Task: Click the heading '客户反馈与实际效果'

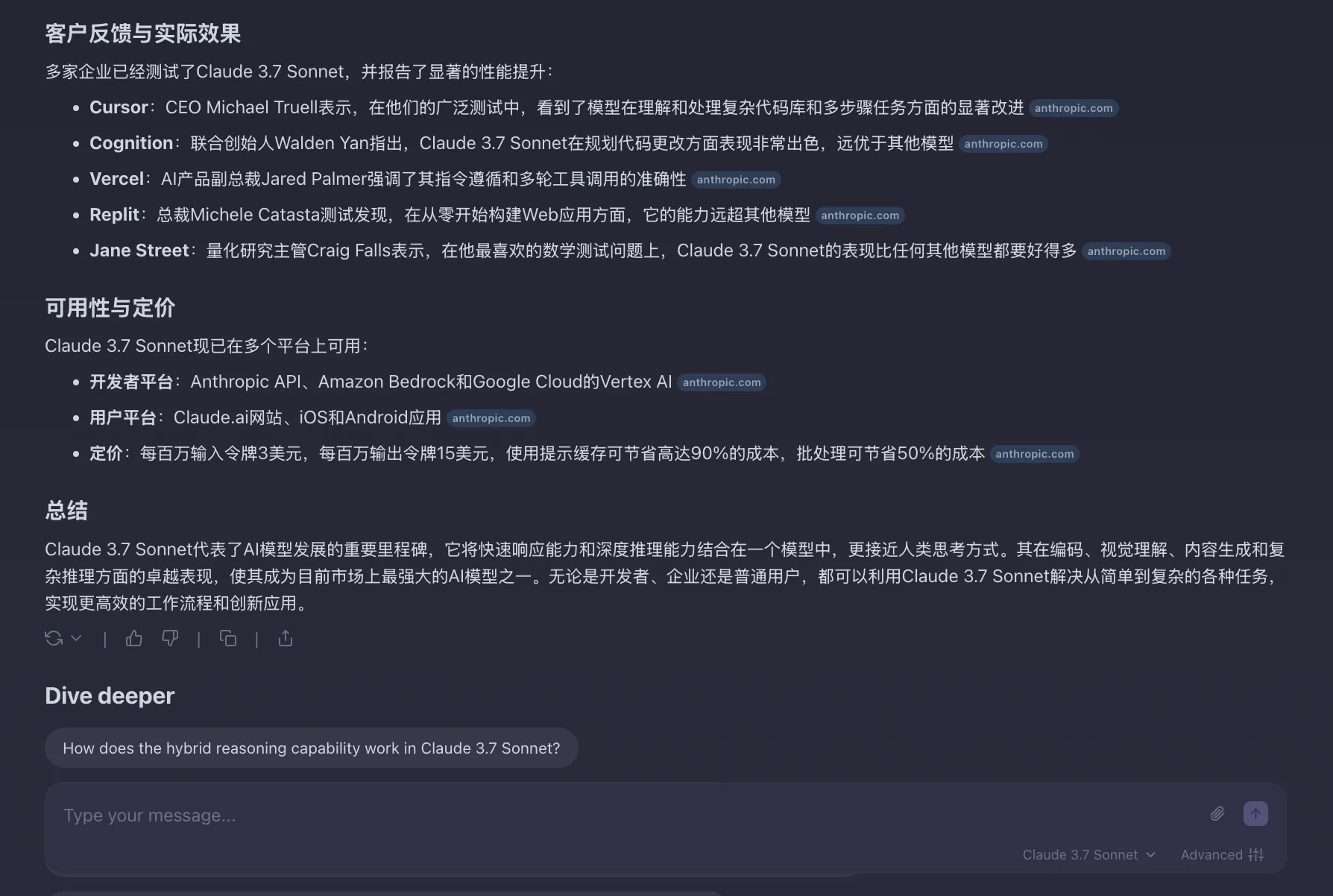Action: coord(143,34)
